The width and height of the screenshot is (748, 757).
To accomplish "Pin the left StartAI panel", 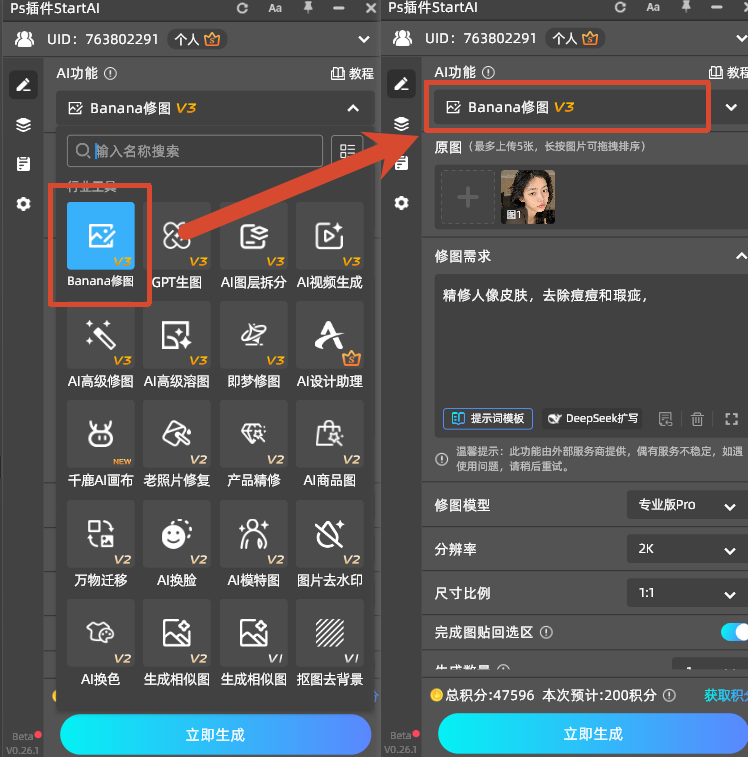I will (x=308, y=8).
